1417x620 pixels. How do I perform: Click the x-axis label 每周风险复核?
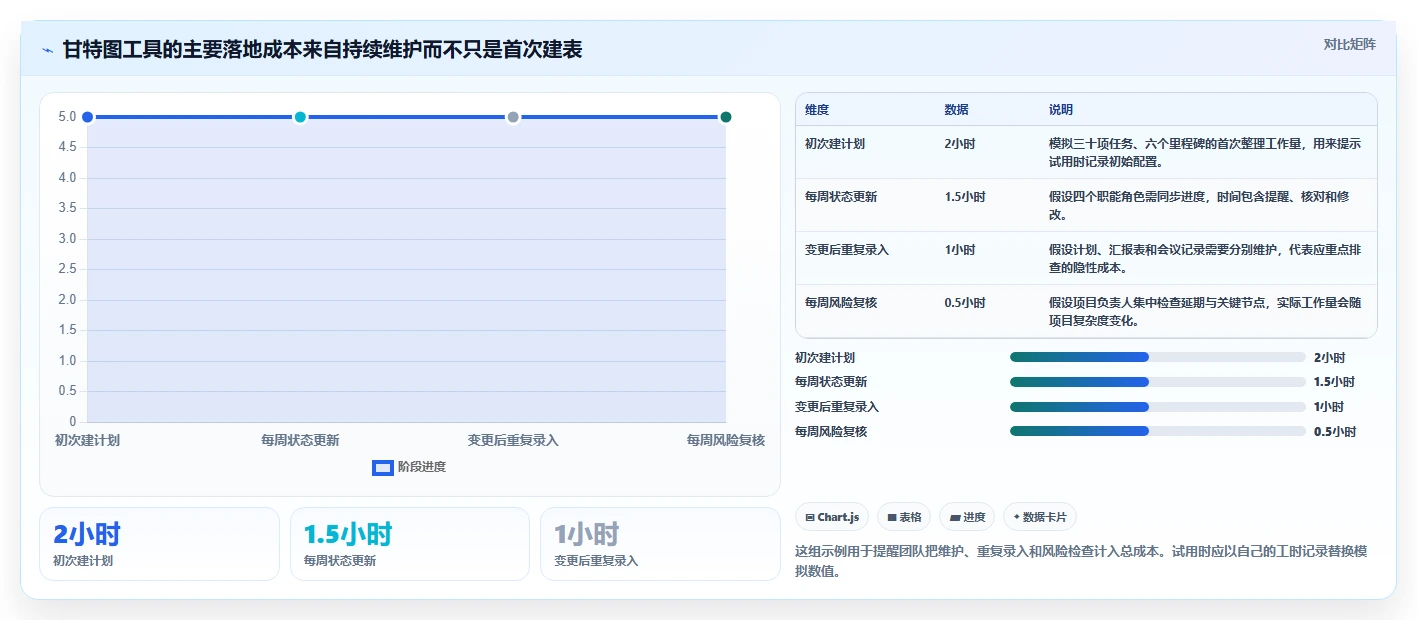[x=726, y=440]
